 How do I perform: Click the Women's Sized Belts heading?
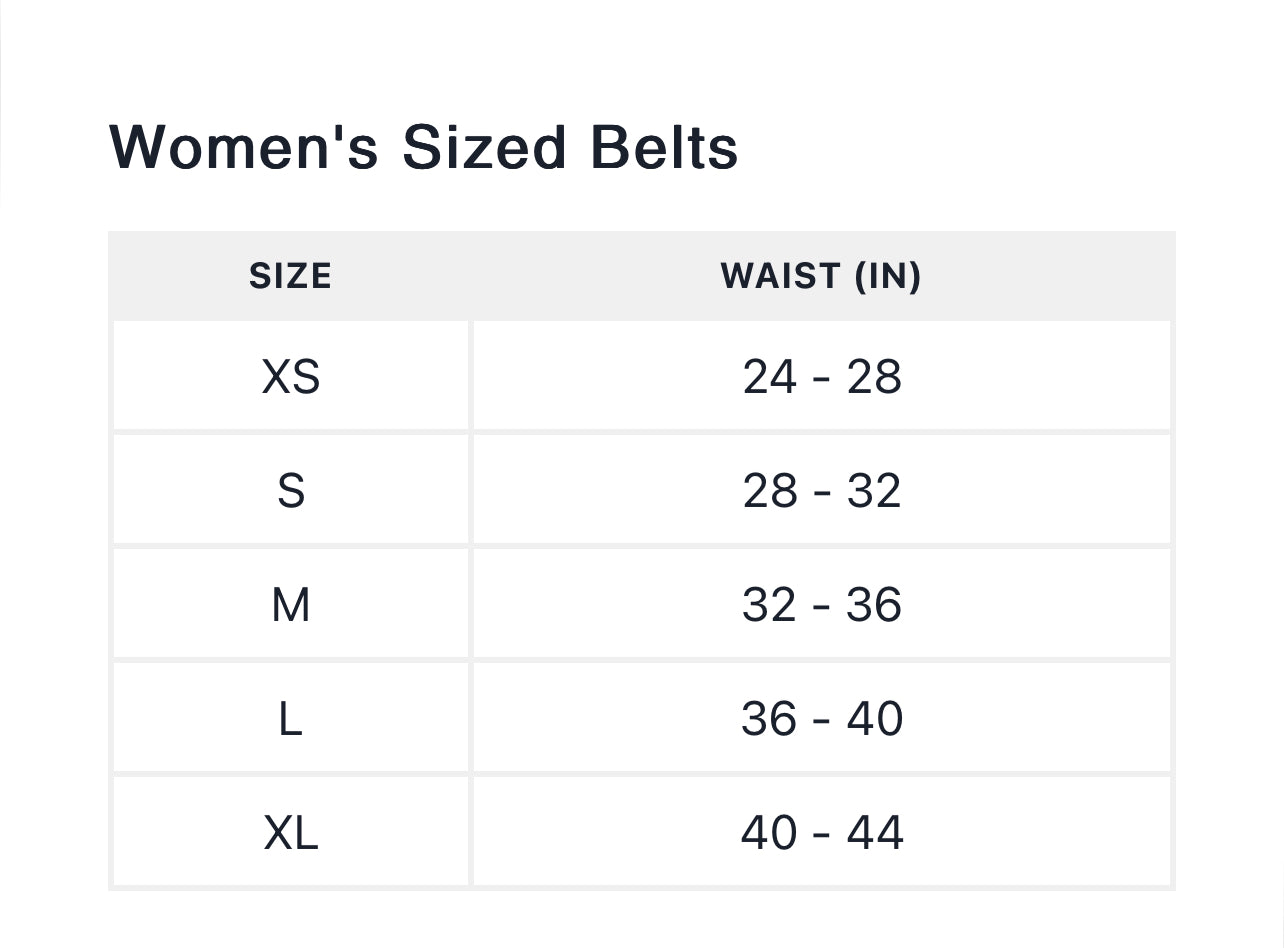[x=423, y=147]
